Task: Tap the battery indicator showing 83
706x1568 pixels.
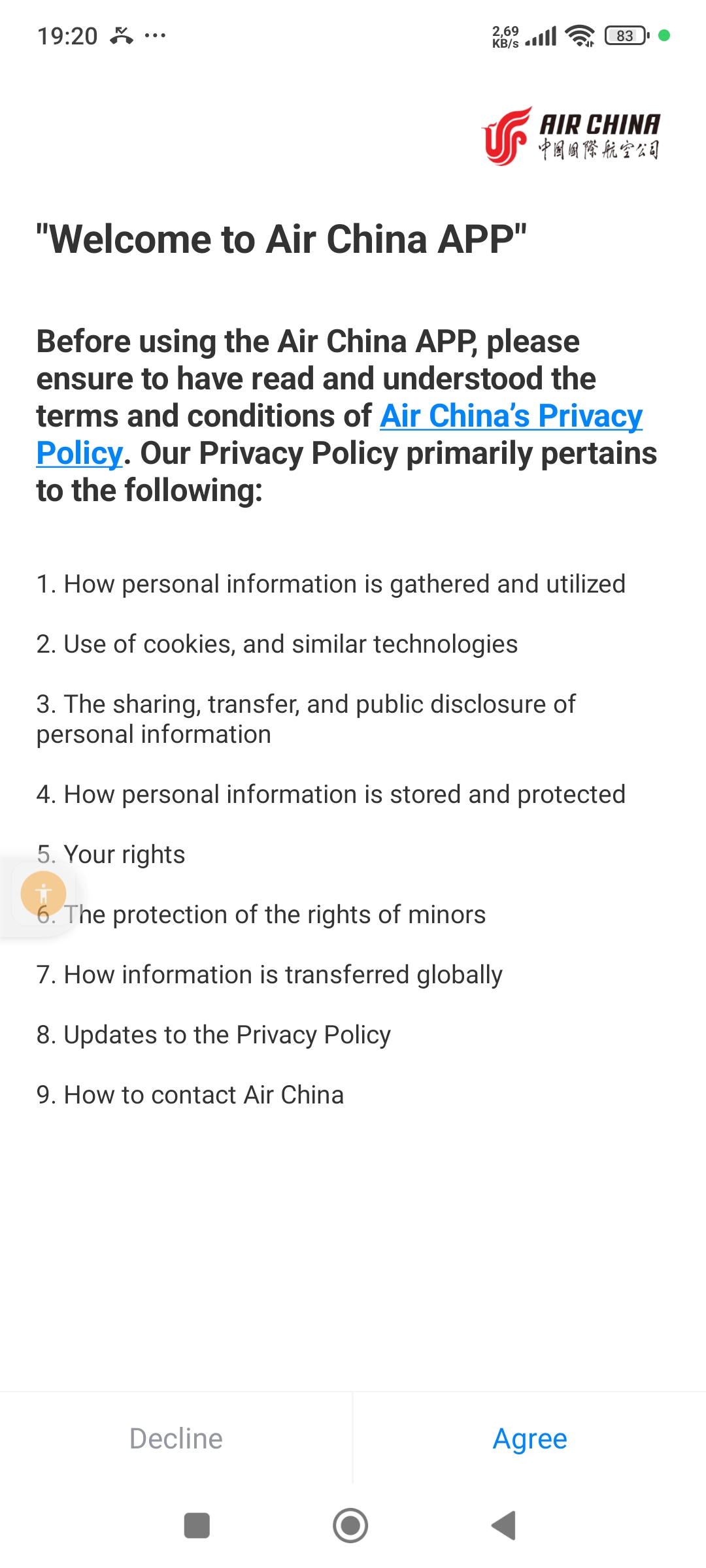Action: (627, 36)
